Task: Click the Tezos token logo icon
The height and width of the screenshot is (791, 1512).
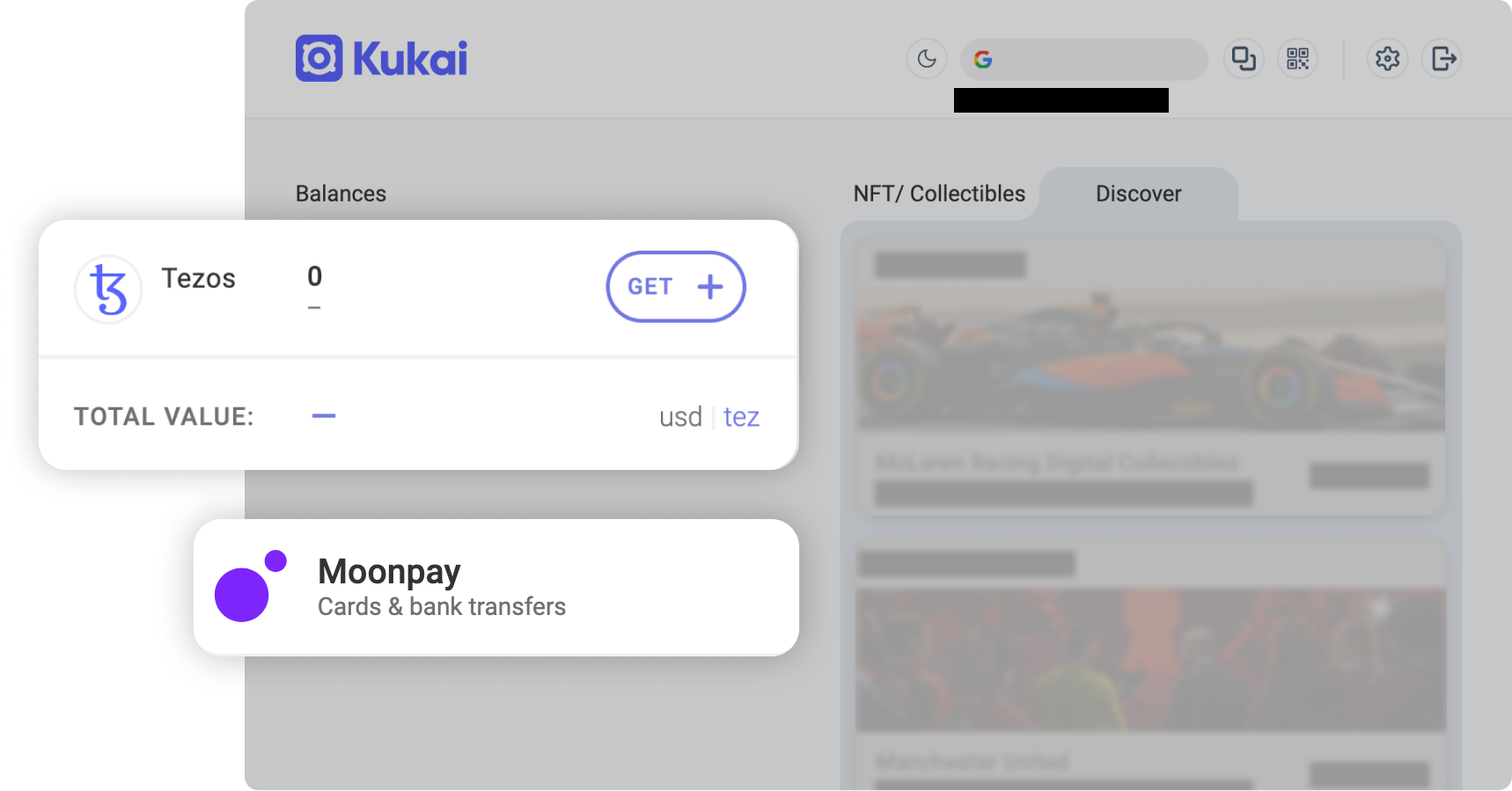Action: coord(108,289)
